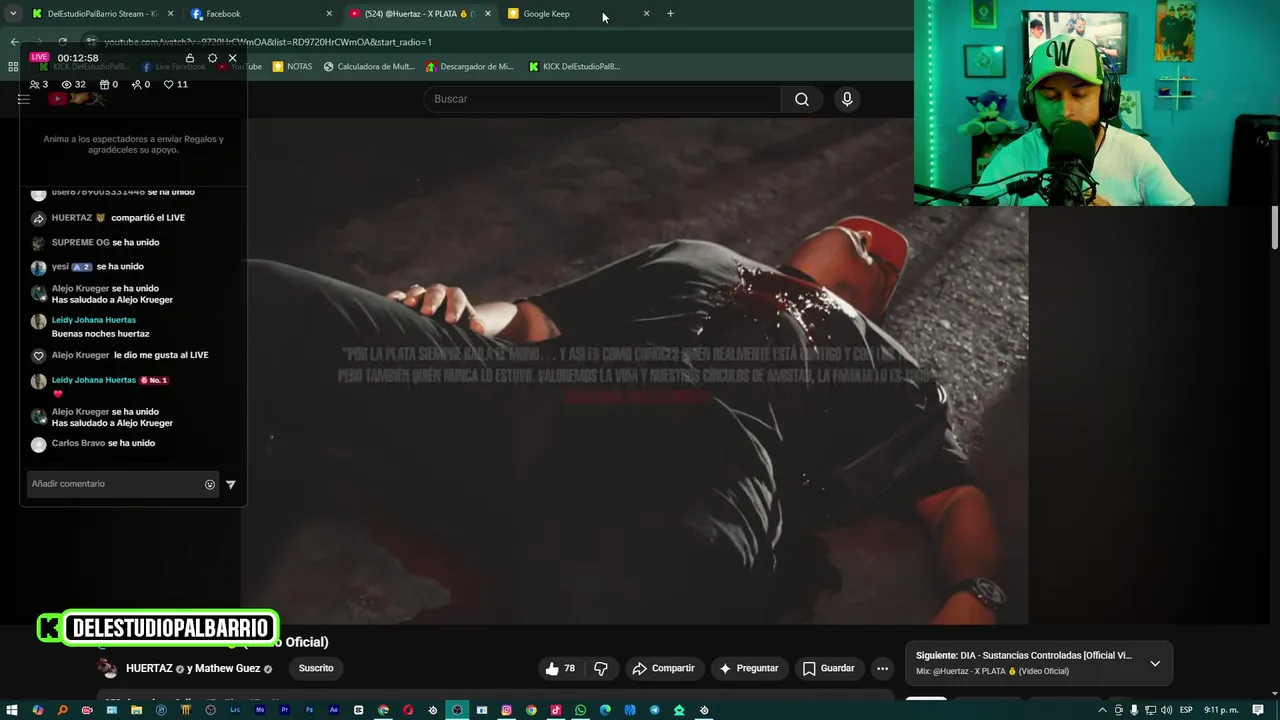Click the gifts counter icon showing 0
Viewport: 1280px width, 720px height.
(109, 85)
